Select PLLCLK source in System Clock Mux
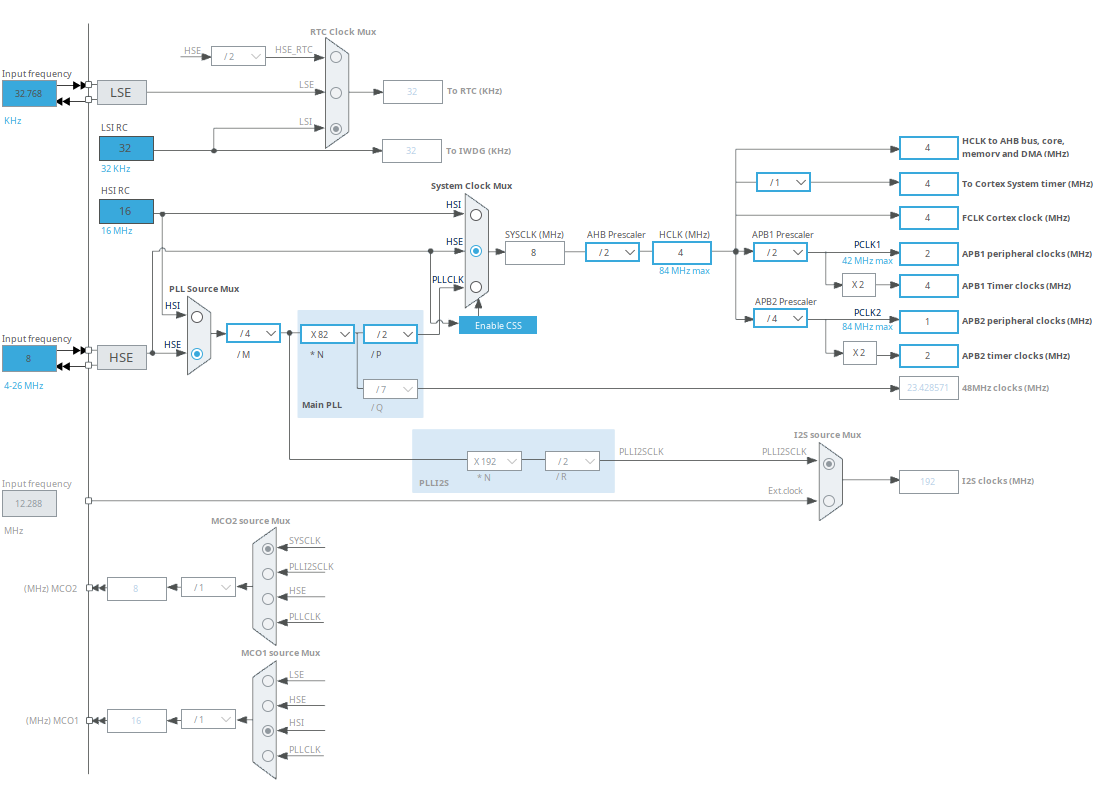1108x792 pixels. point(476,287)
